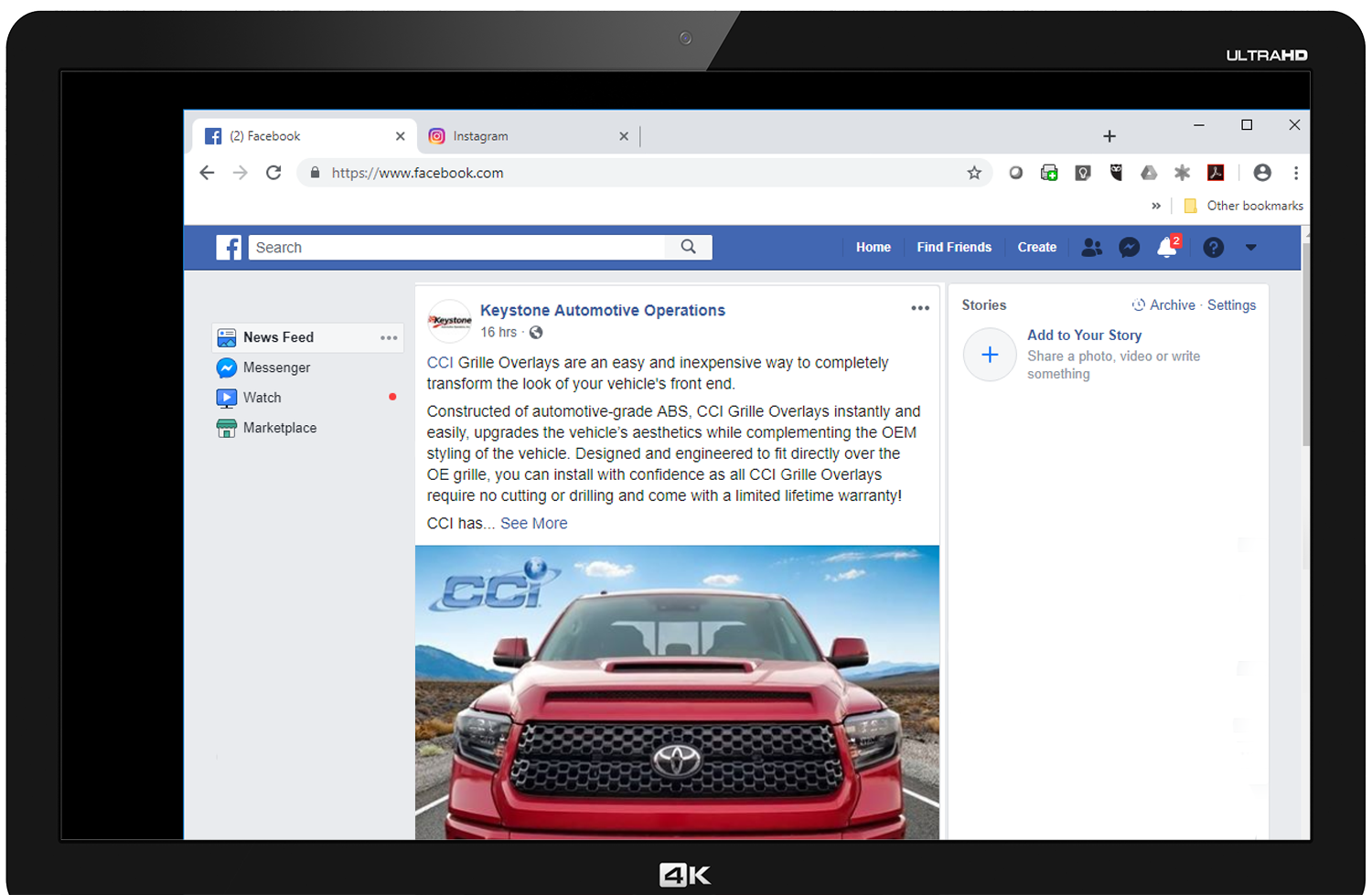This screenshot has height=895, width=1372.
Task: Close the Instagram tab
Action: [x=624, y=136]
